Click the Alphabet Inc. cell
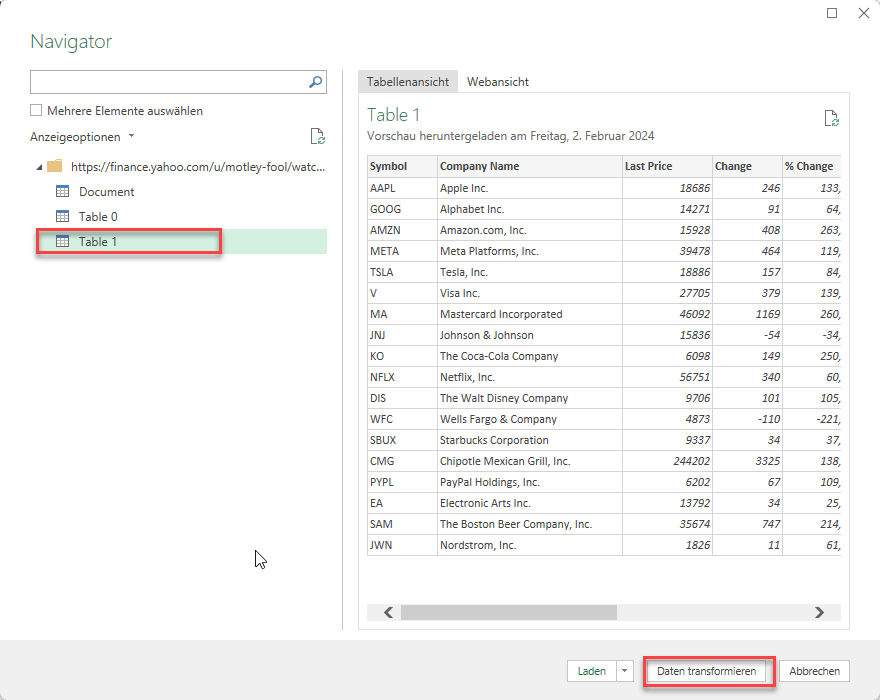The image size is (880, 700). 530,209
